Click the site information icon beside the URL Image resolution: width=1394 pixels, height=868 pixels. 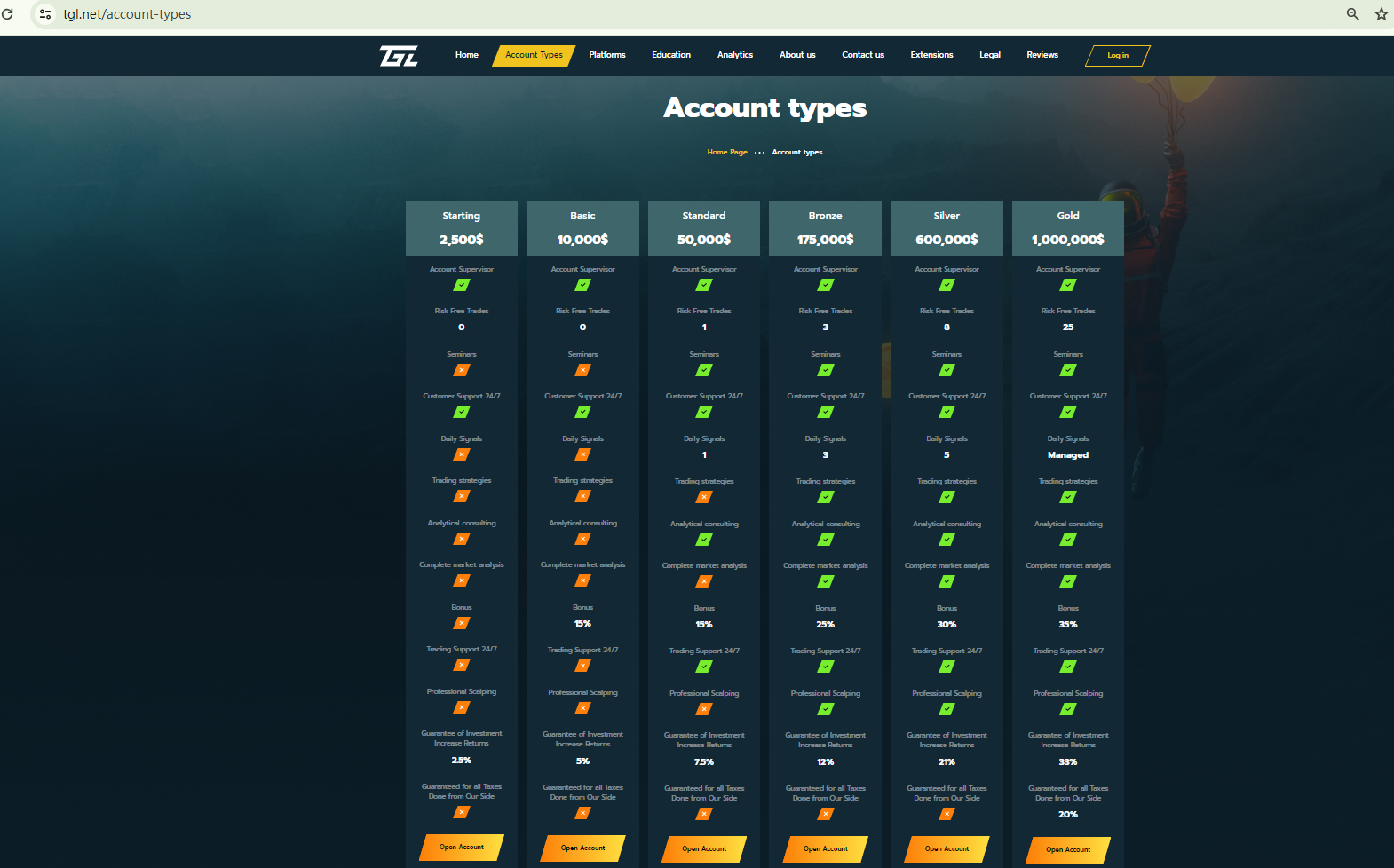pyautogui.click(x=45, y=14)
